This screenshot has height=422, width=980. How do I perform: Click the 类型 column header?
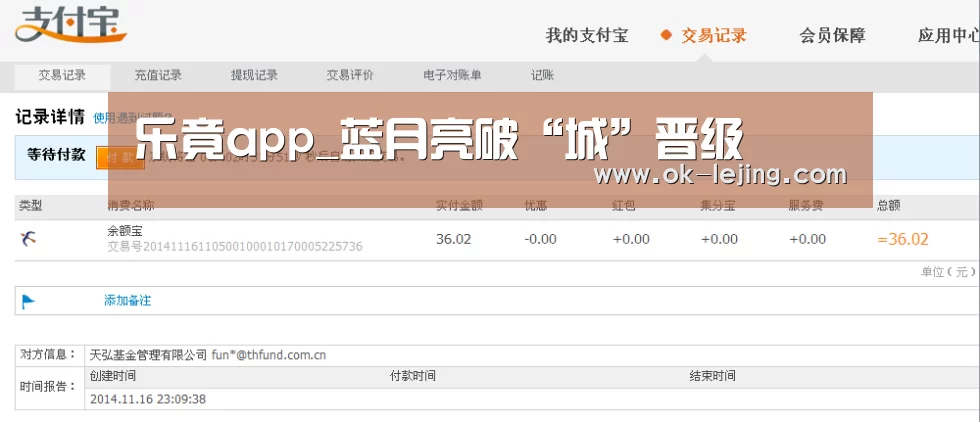pyautogui.click(x=31, y=206)
